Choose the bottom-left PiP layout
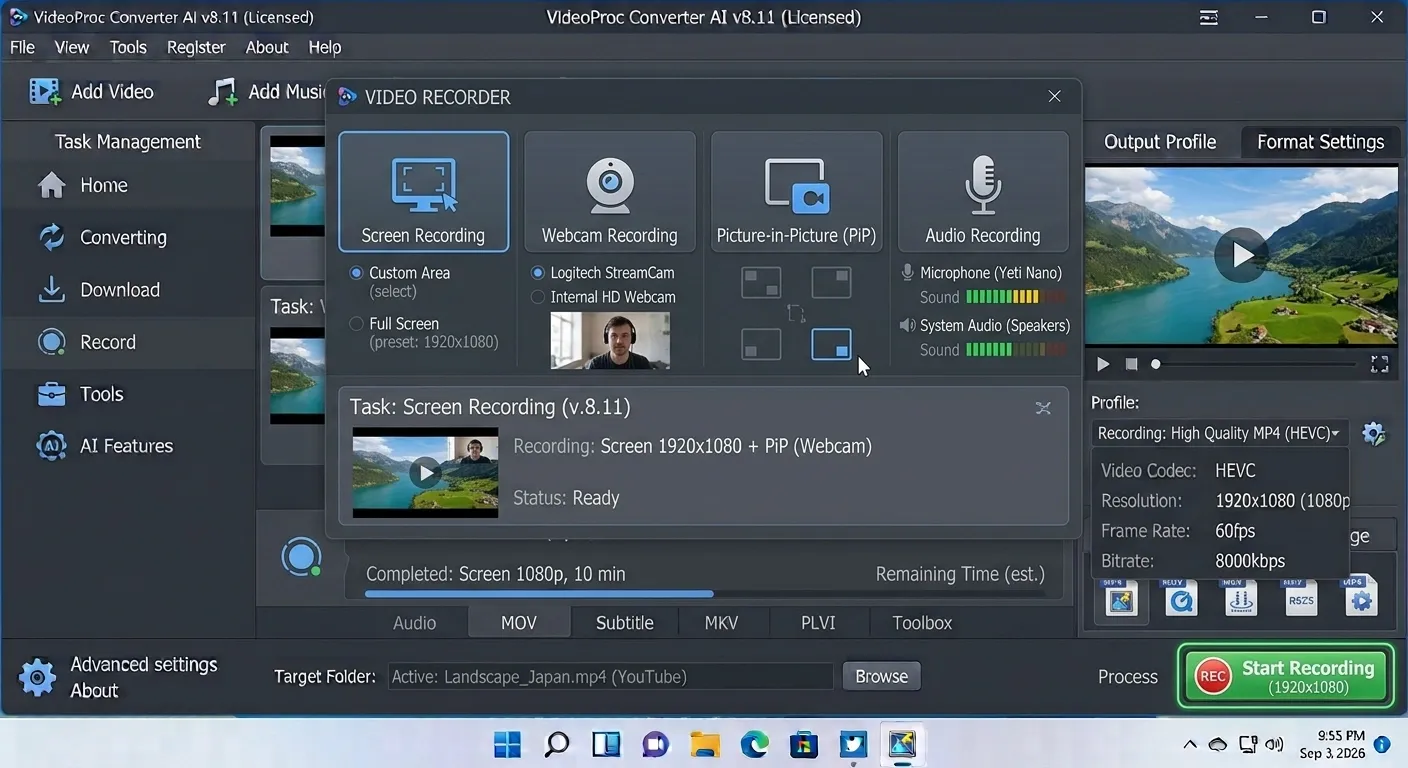This screenshot has width=1408, height=768. 761,344
